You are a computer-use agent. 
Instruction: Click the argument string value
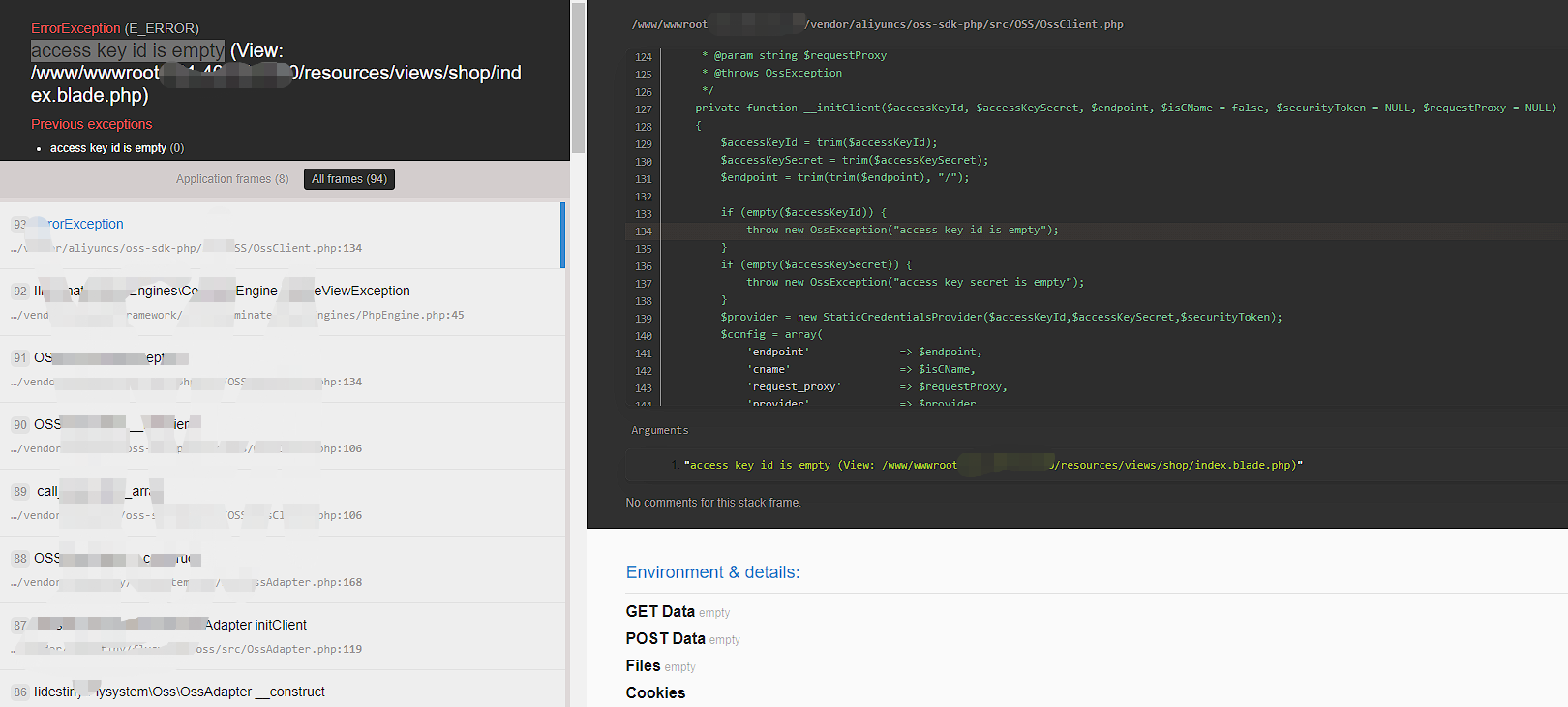(993, 466)
